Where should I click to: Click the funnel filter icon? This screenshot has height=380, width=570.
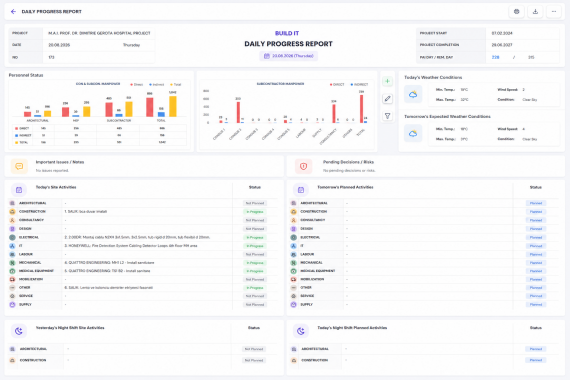[x=388, y=116]
